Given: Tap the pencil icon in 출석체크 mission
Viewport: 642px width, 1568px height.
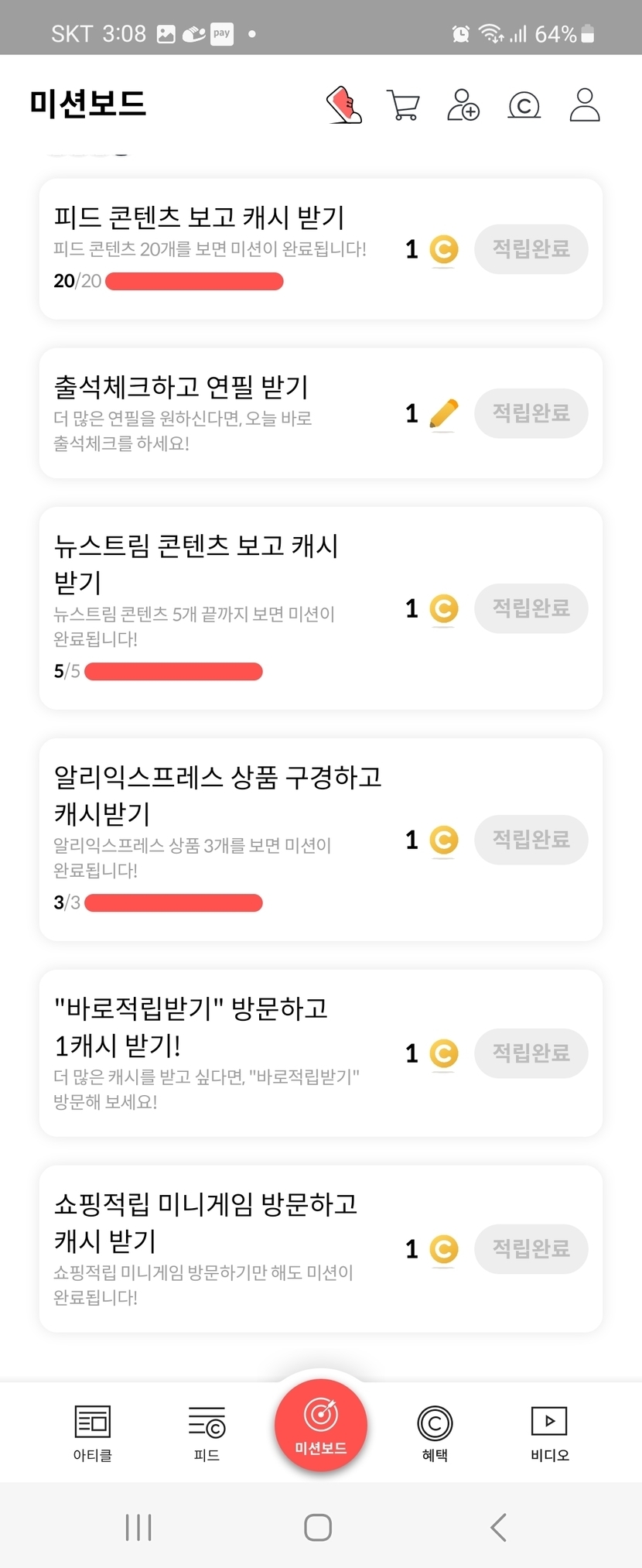Looking at the screenshot, I should (x=443, y=413).
